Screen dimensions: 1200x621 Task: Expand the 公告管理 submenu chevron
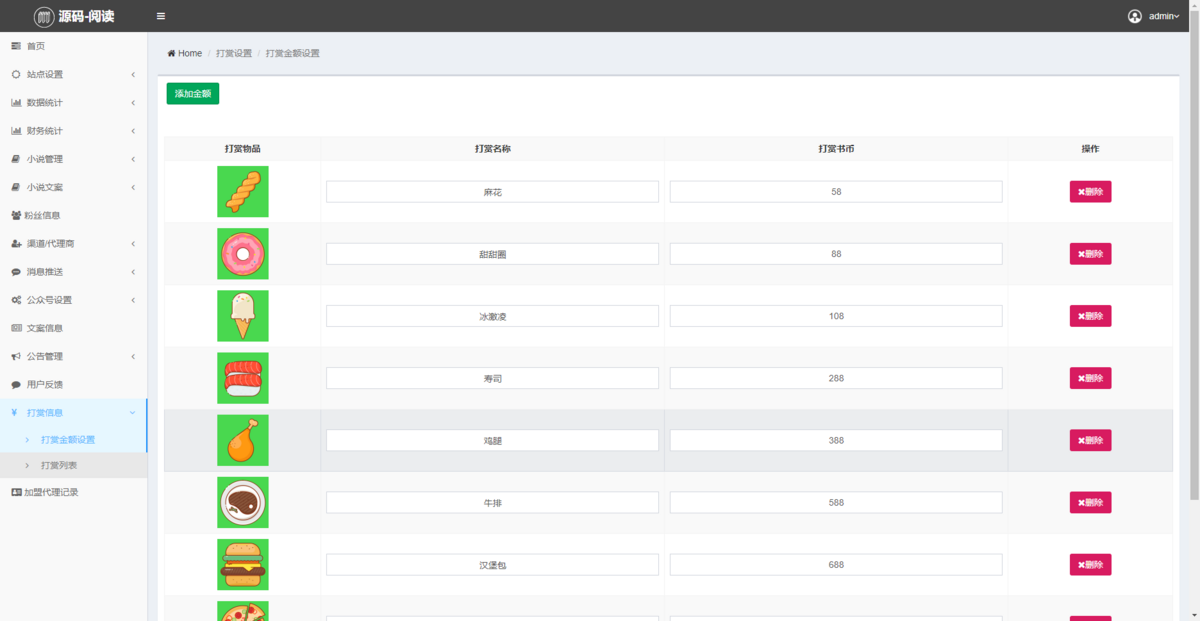click(133, 356)
